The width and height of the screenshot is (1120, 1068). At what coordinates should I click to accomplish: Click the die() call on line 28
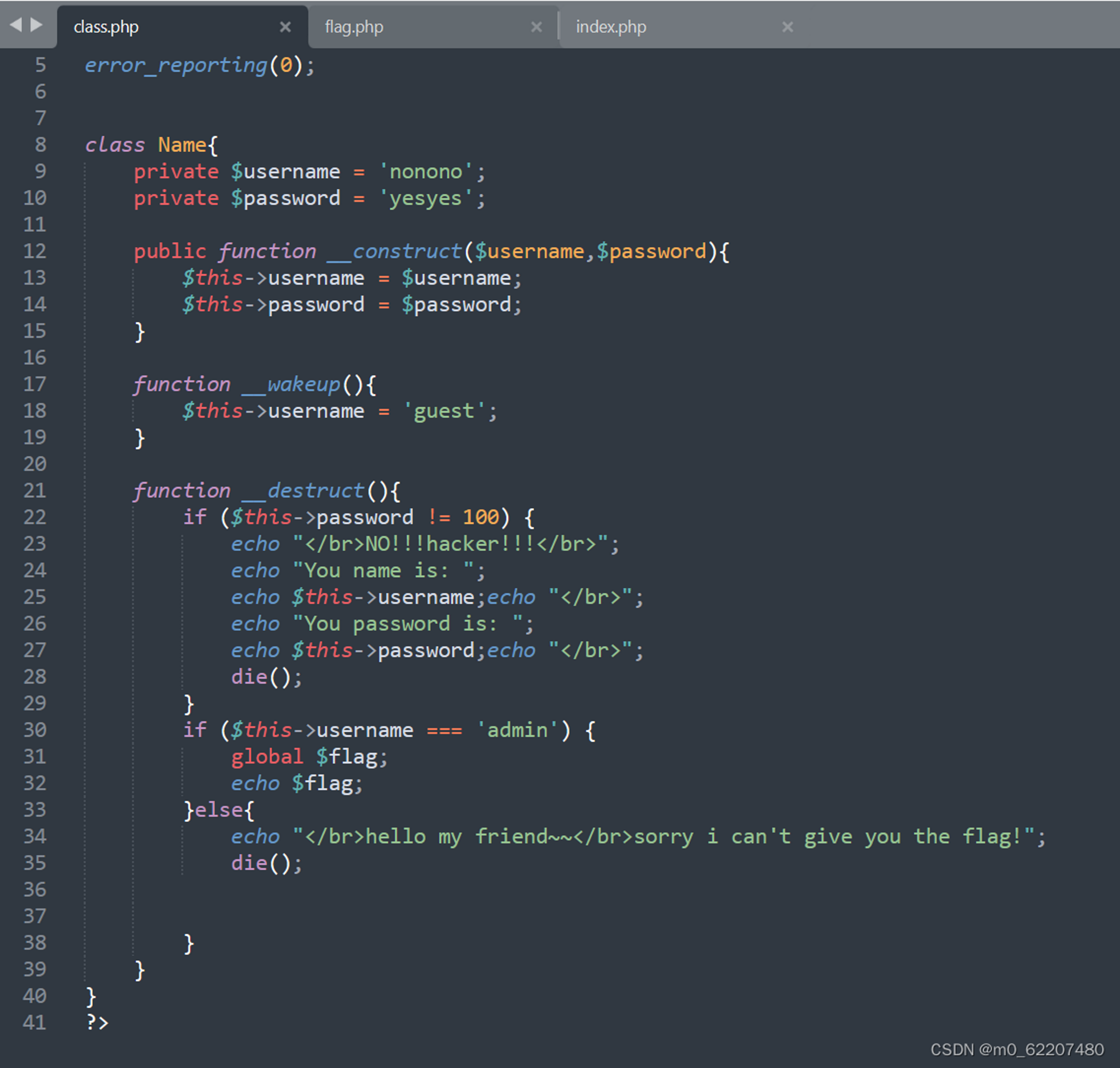pos(266,677)
